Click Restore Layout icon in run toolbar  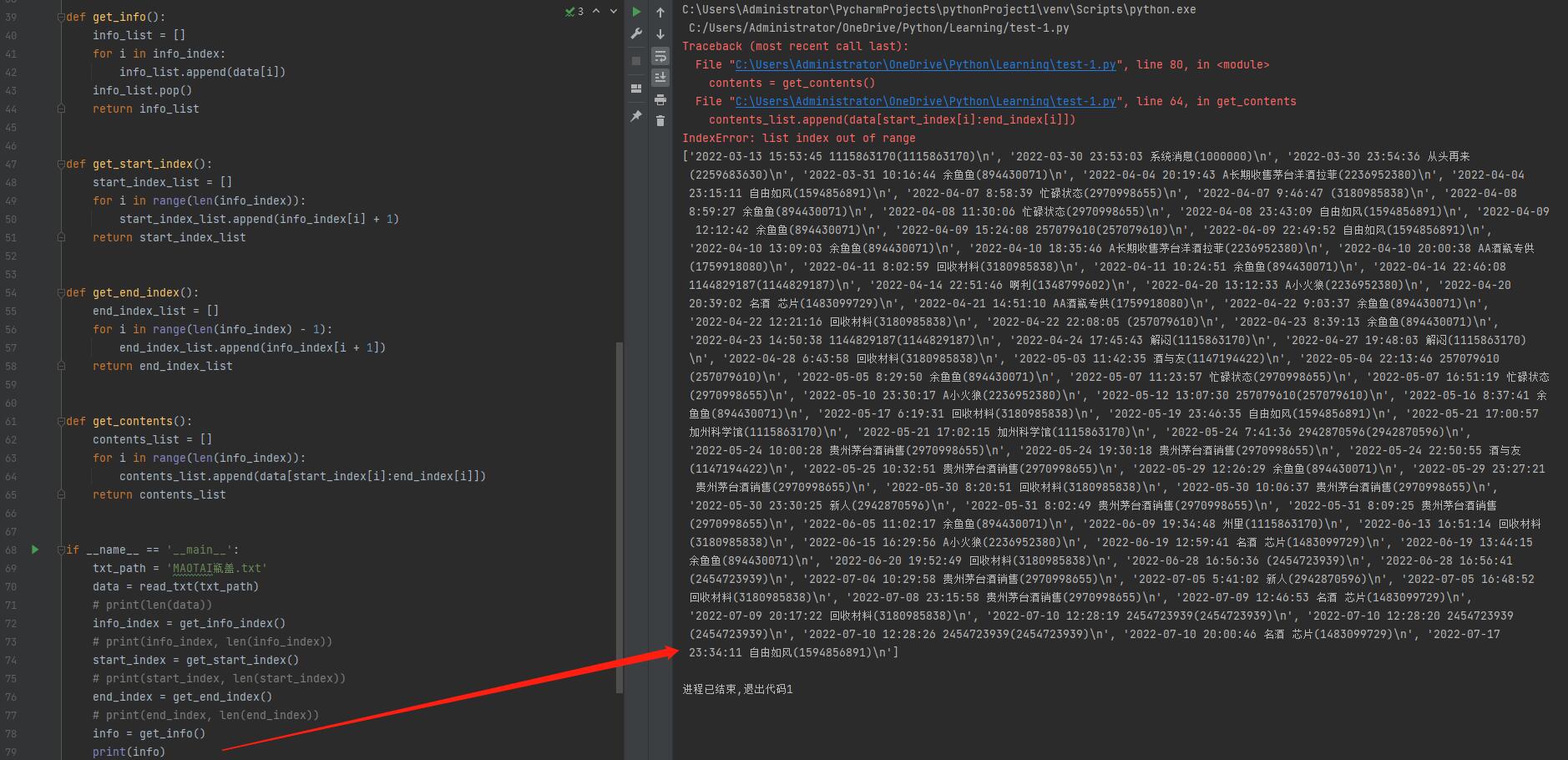pos(636,89)
